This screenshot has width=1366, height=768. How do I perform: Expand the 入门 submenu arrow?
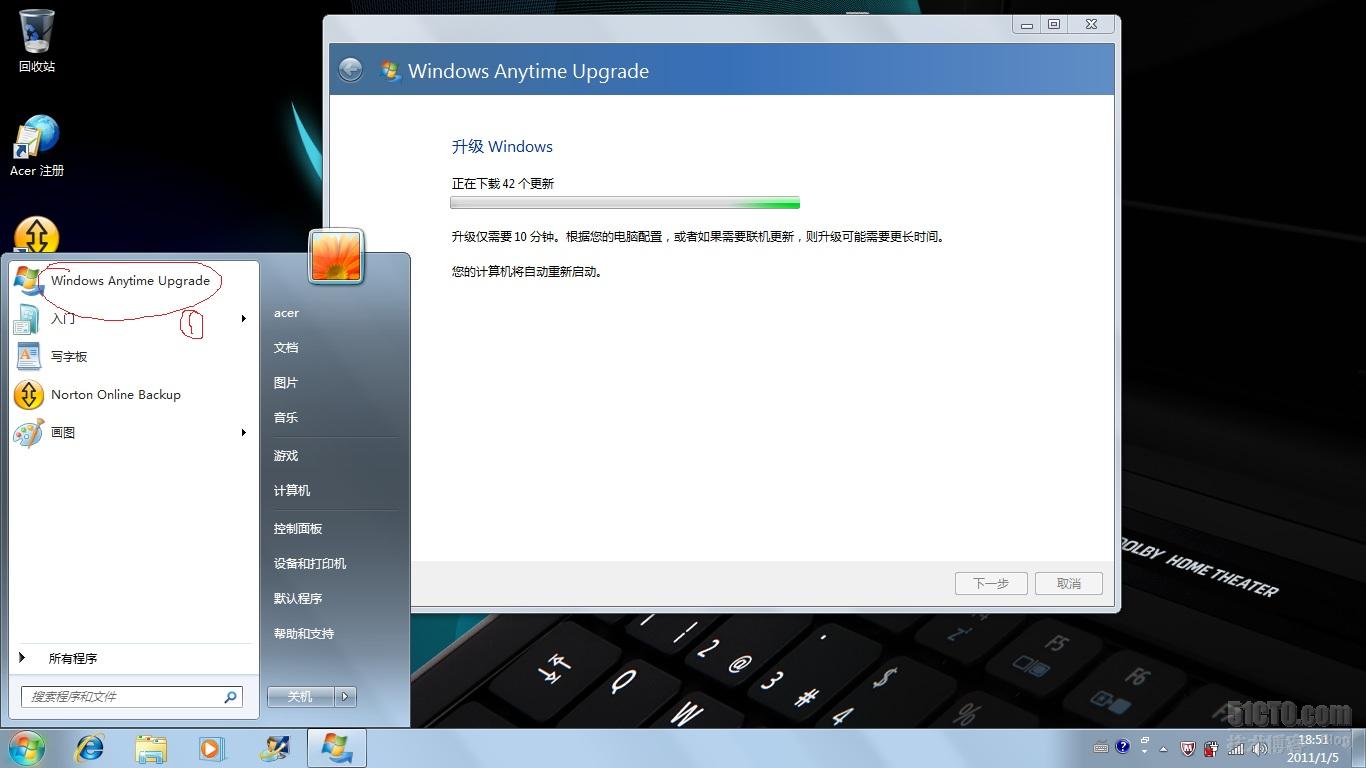(243, 319)
